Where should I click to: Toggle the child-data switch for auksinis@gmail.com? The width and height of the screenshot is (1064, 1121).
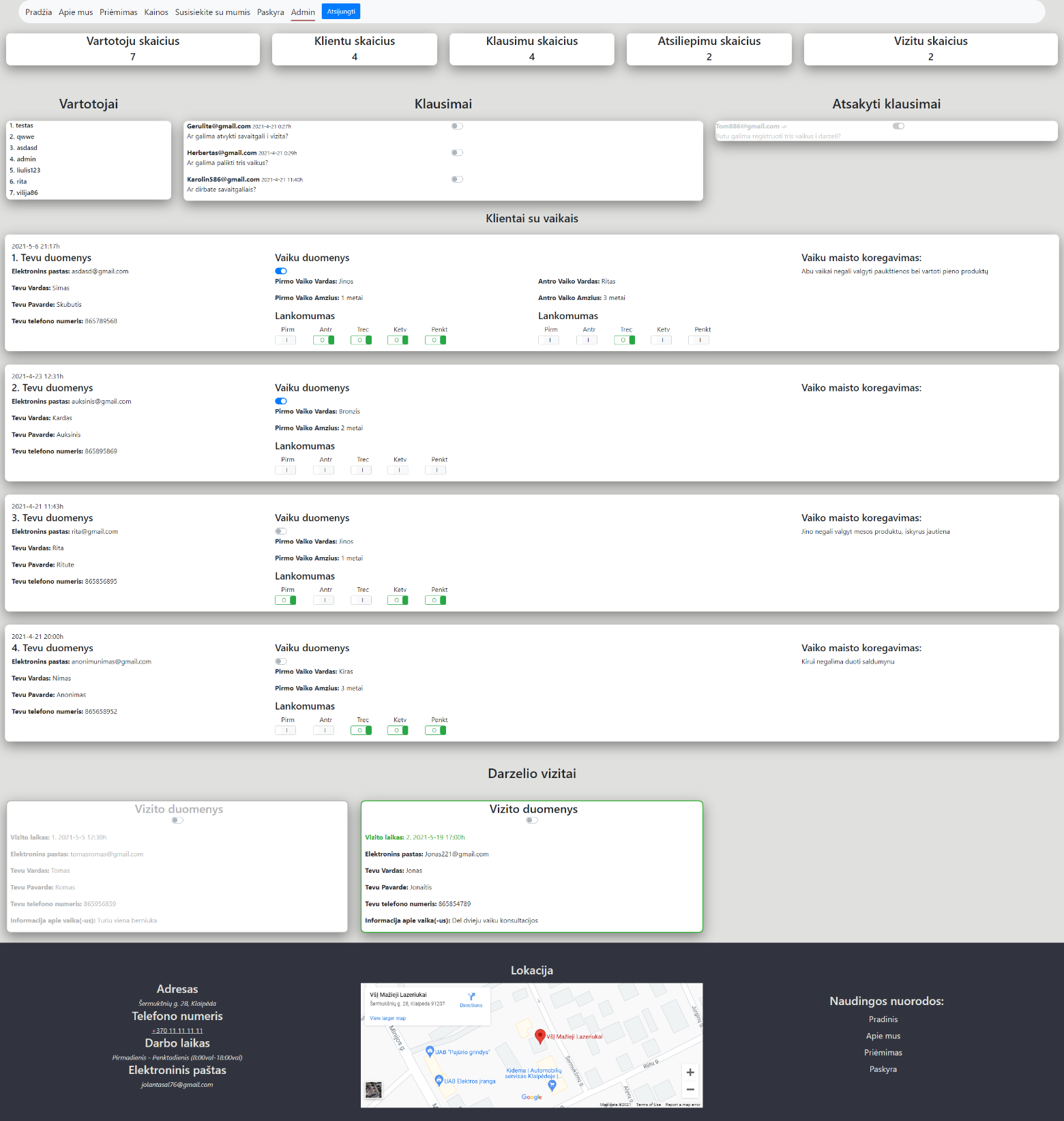(x=281, y=401)
